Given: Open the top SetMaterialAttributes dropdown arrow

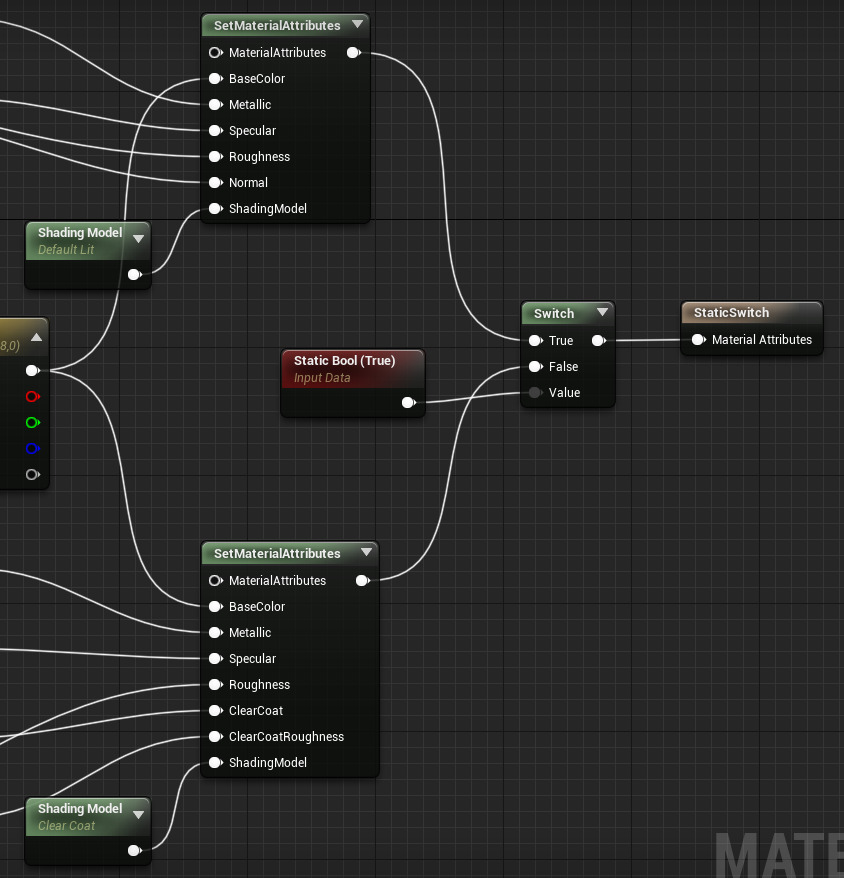Looking at the screenshot, I should tap(357, 25).
